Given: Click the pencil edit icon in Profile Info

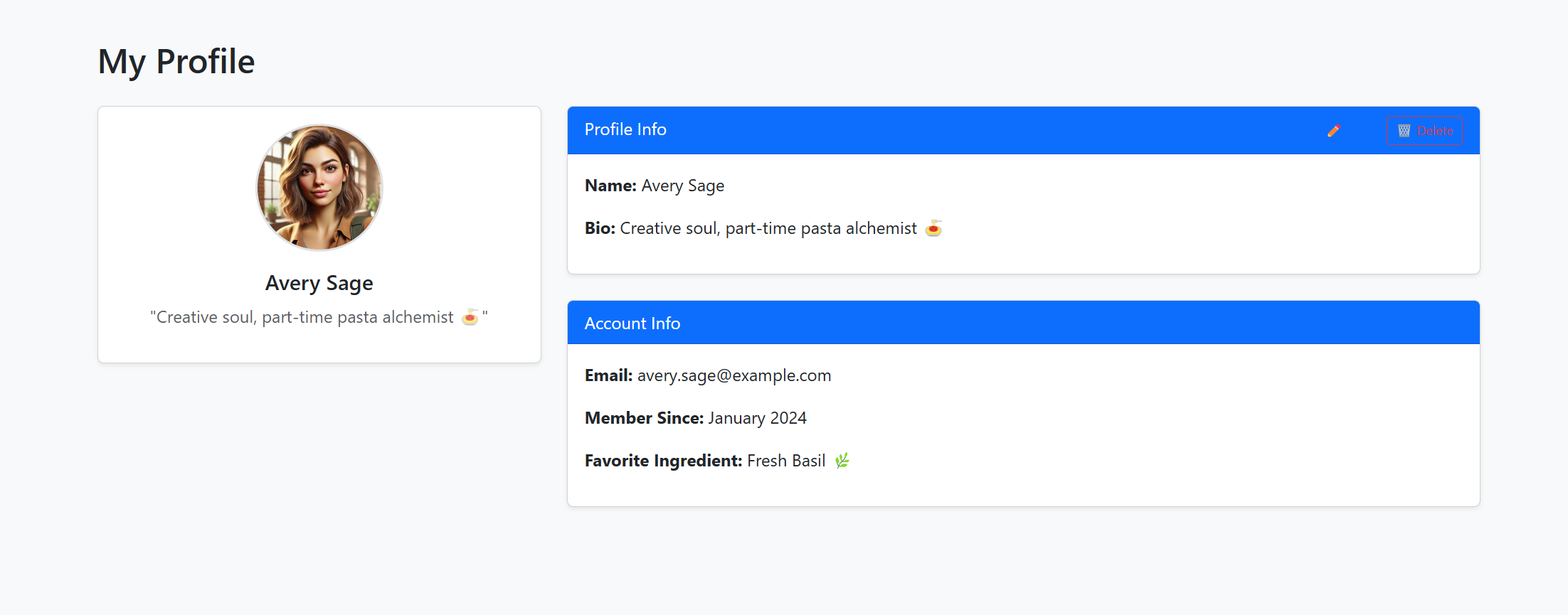Looking at the screenshot, I should coord(1333,131).
